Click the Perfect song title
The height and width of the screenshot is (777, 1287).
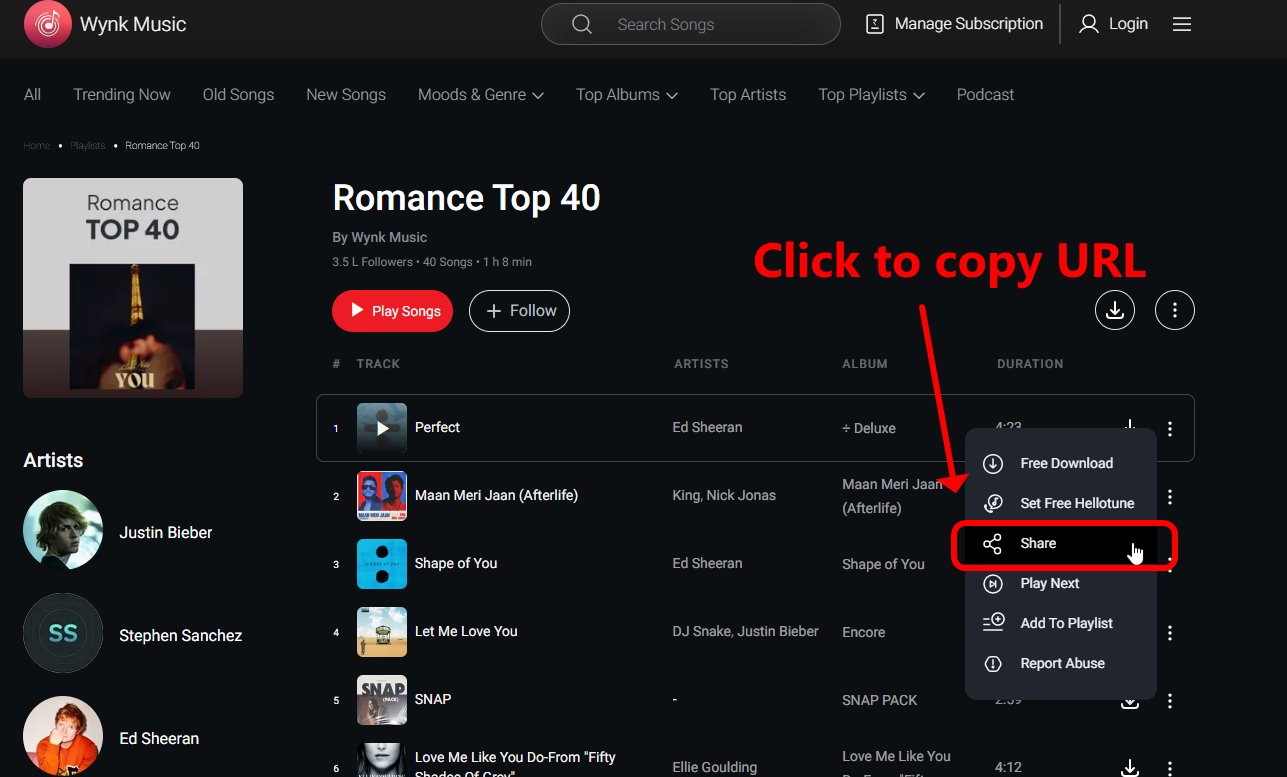437,428
